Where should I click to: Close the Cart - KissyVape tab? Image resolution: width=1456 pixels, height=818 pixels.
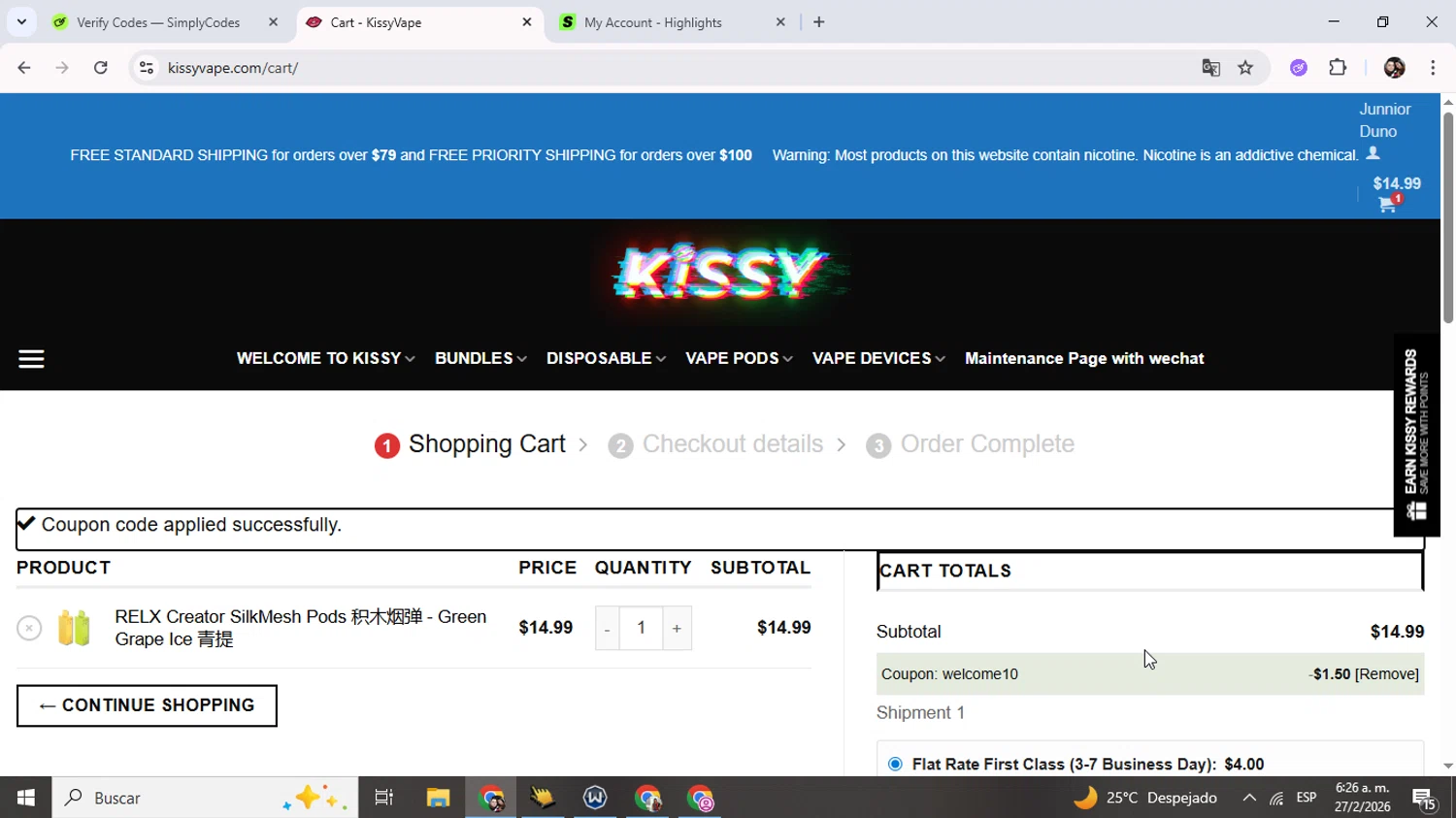pos(527,22)
